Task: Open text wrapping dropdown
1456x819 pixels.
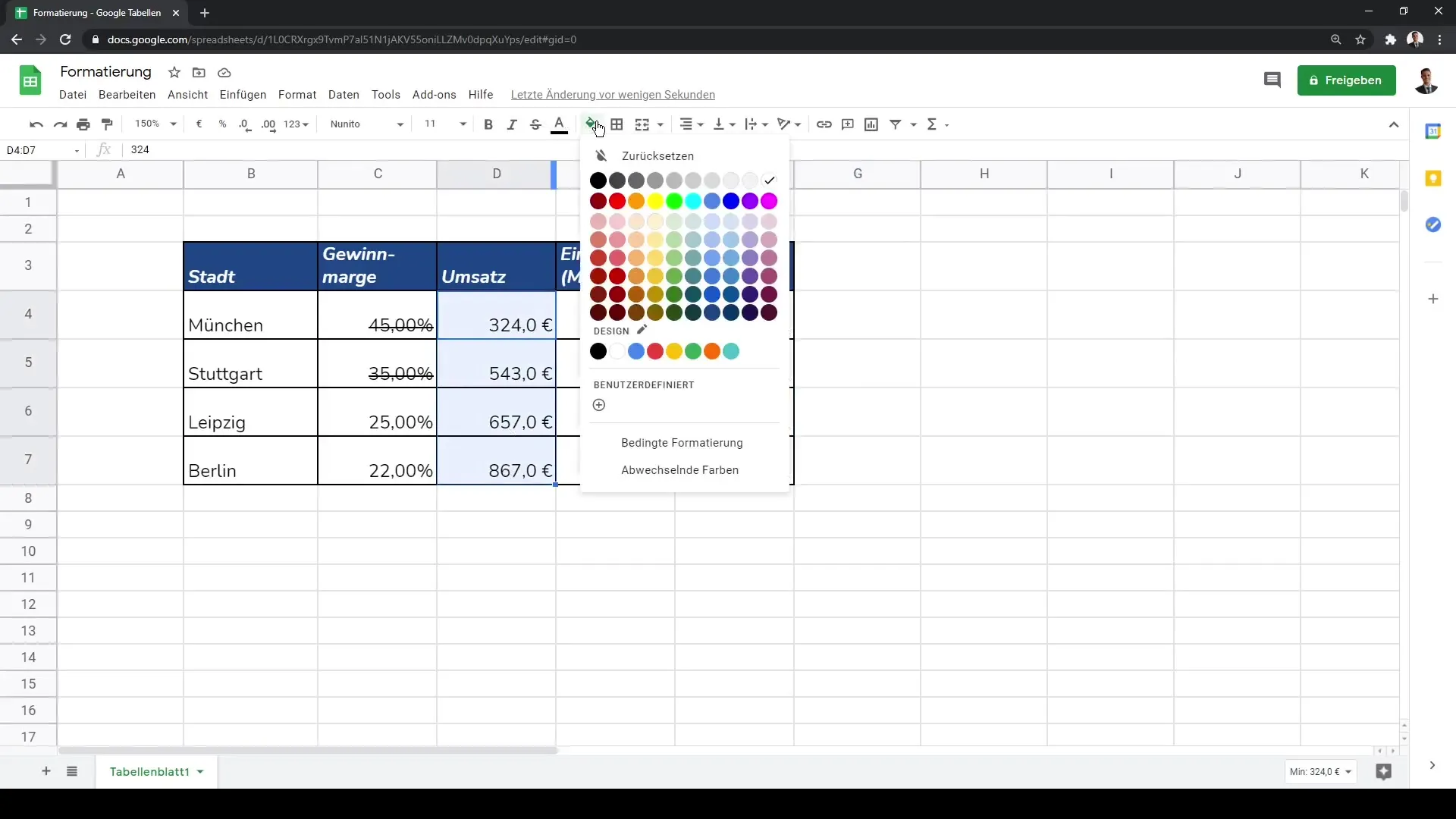Action: [756, 124]
